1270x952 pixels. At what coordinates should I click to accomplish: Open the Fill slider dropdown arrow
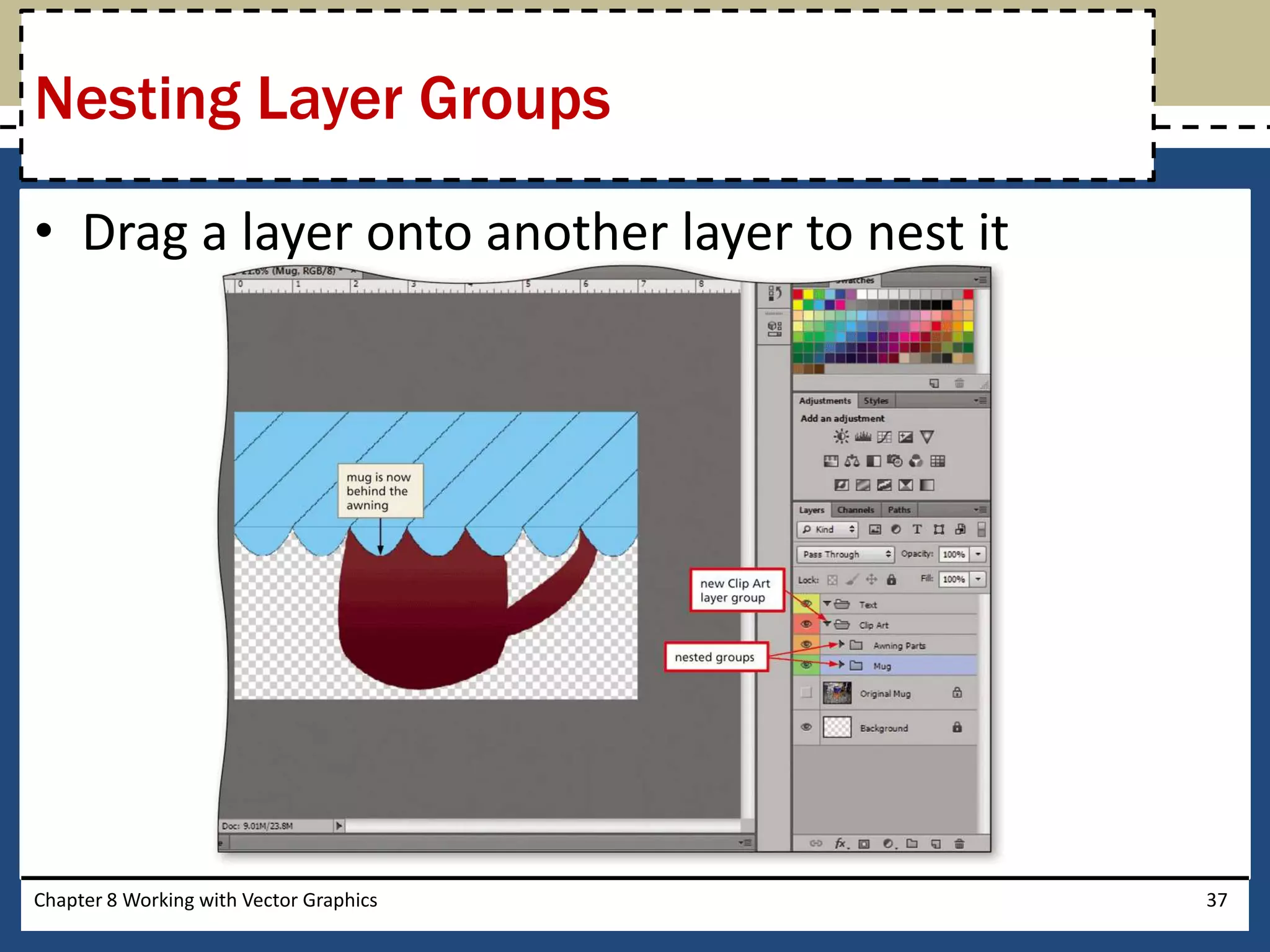978,579
